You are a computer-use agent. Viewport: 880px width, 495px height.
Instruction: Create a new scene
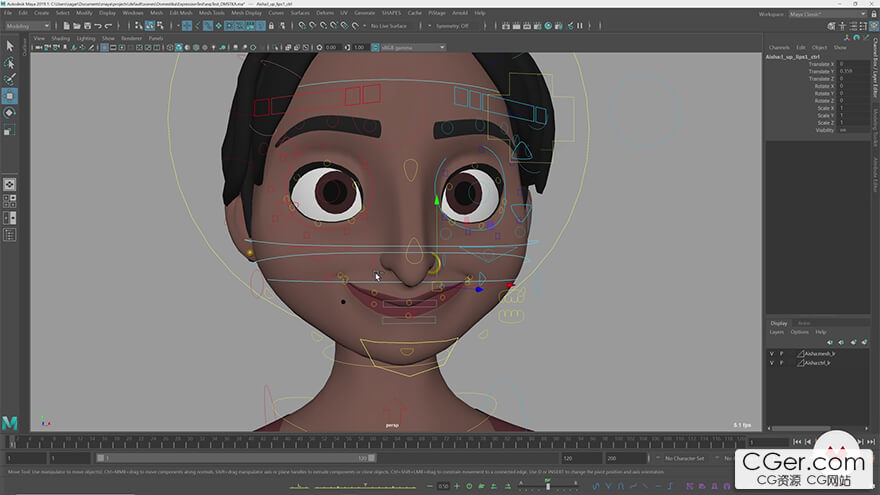66,26
